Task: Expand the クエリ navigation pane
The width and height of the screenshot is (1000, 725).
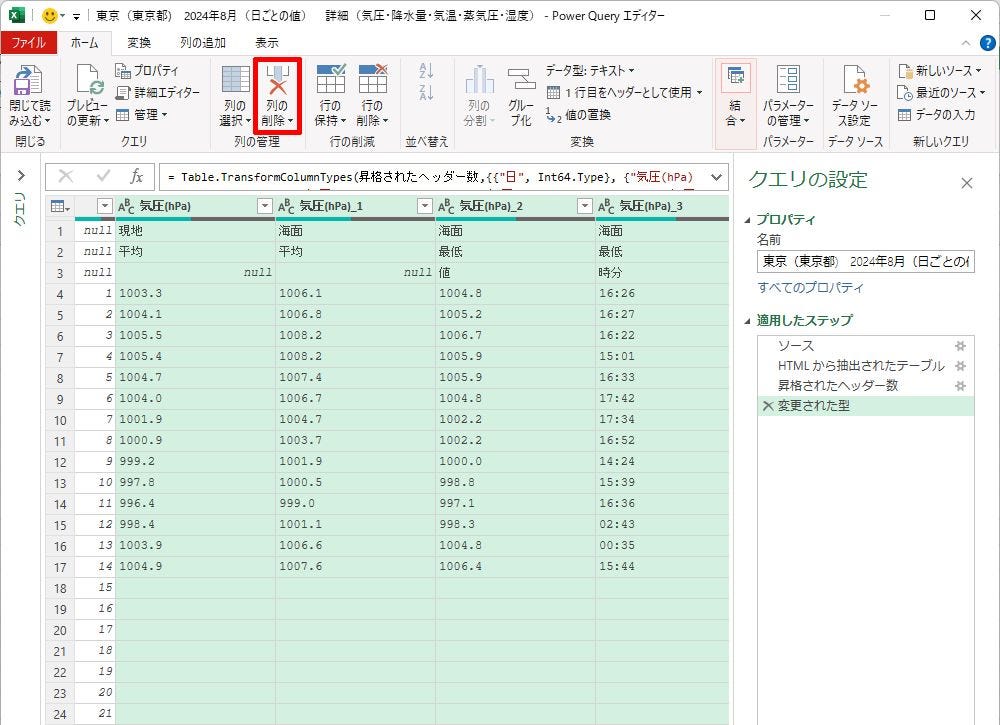Action: [x=21, y=176]
